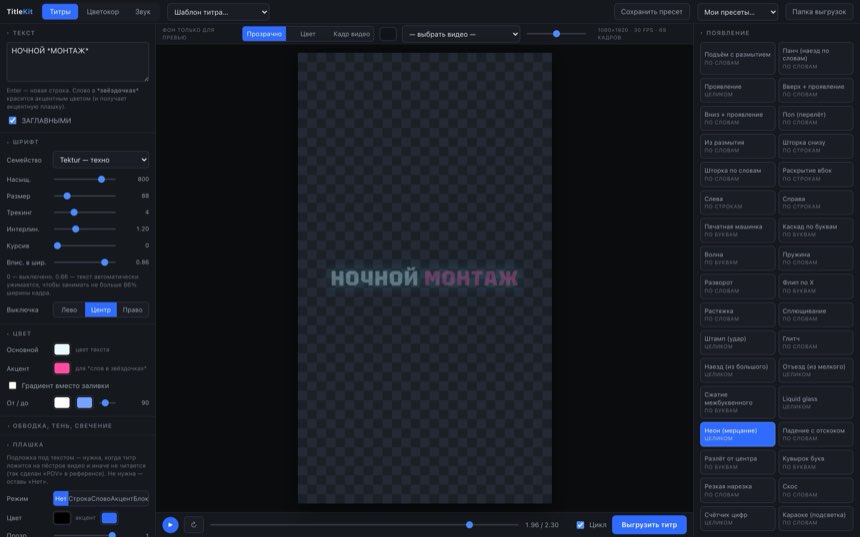860x537 pixels.
Task: Adjust the Насыщ. weight slider
Action: 85,179
